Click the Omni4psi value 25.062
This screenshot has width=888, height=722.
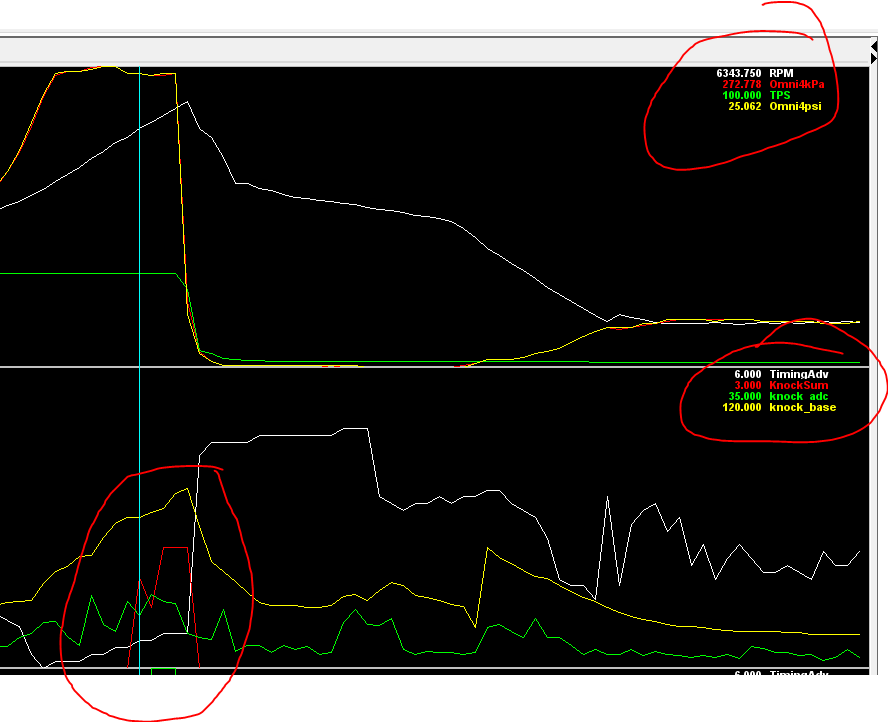tap(744, 106)
